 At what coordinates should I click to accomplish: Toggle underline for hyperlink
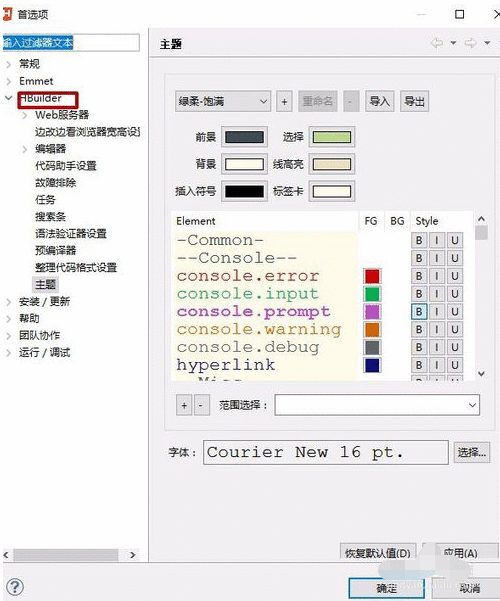point(455,365)
